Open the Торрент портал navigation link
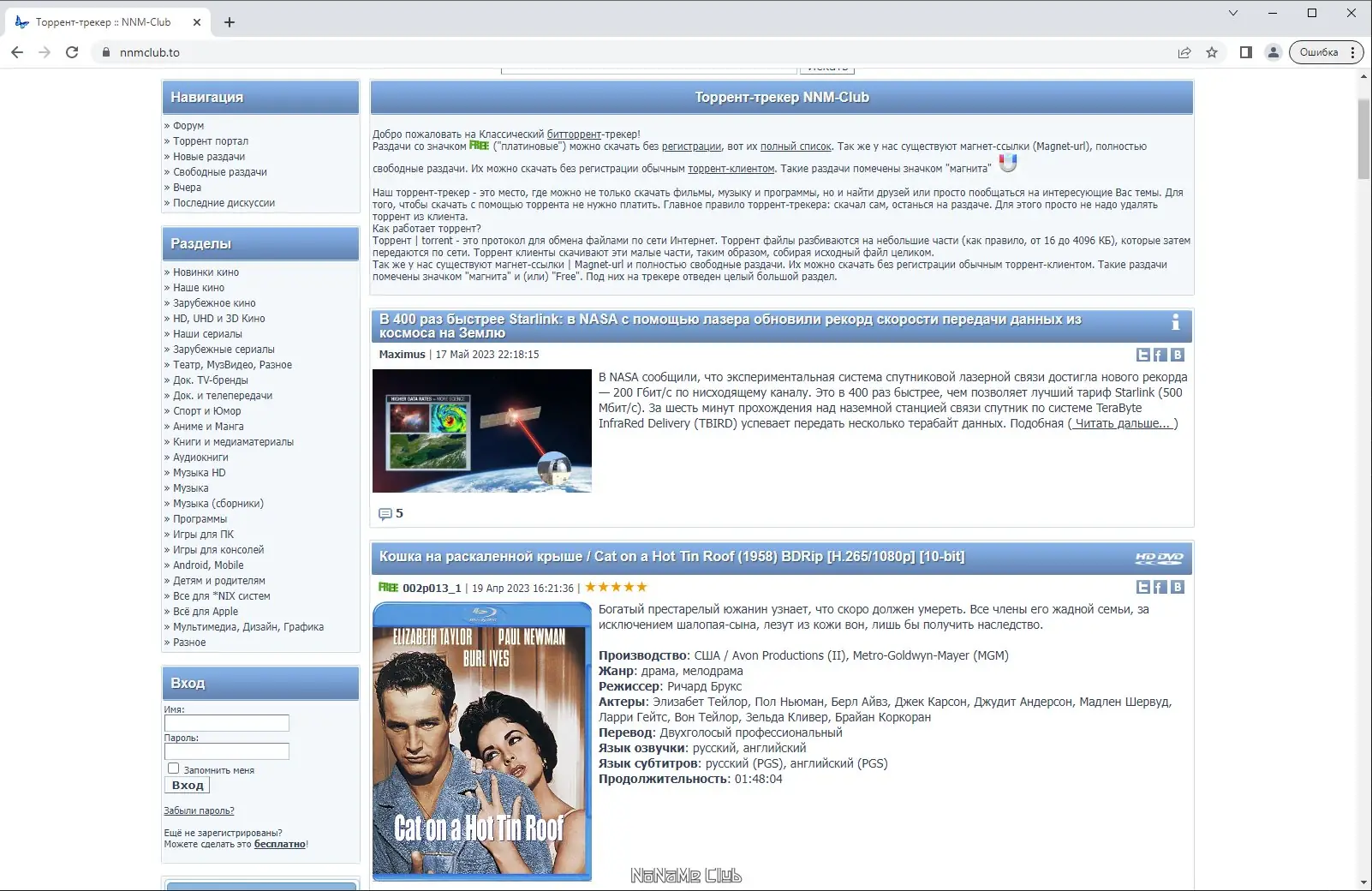 tap(211, 141)
